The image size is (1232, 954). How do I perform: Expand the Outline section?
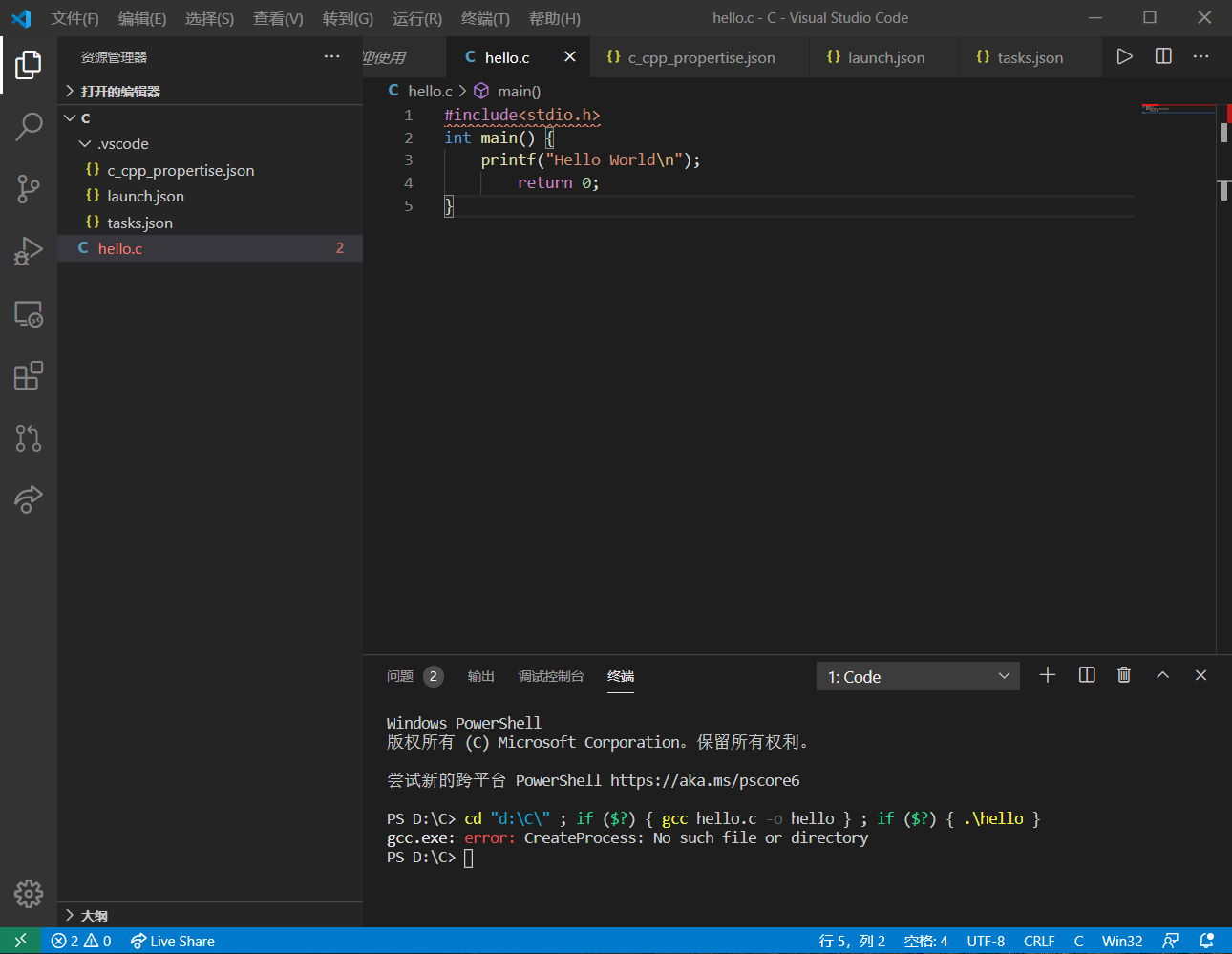coord(210,915)
